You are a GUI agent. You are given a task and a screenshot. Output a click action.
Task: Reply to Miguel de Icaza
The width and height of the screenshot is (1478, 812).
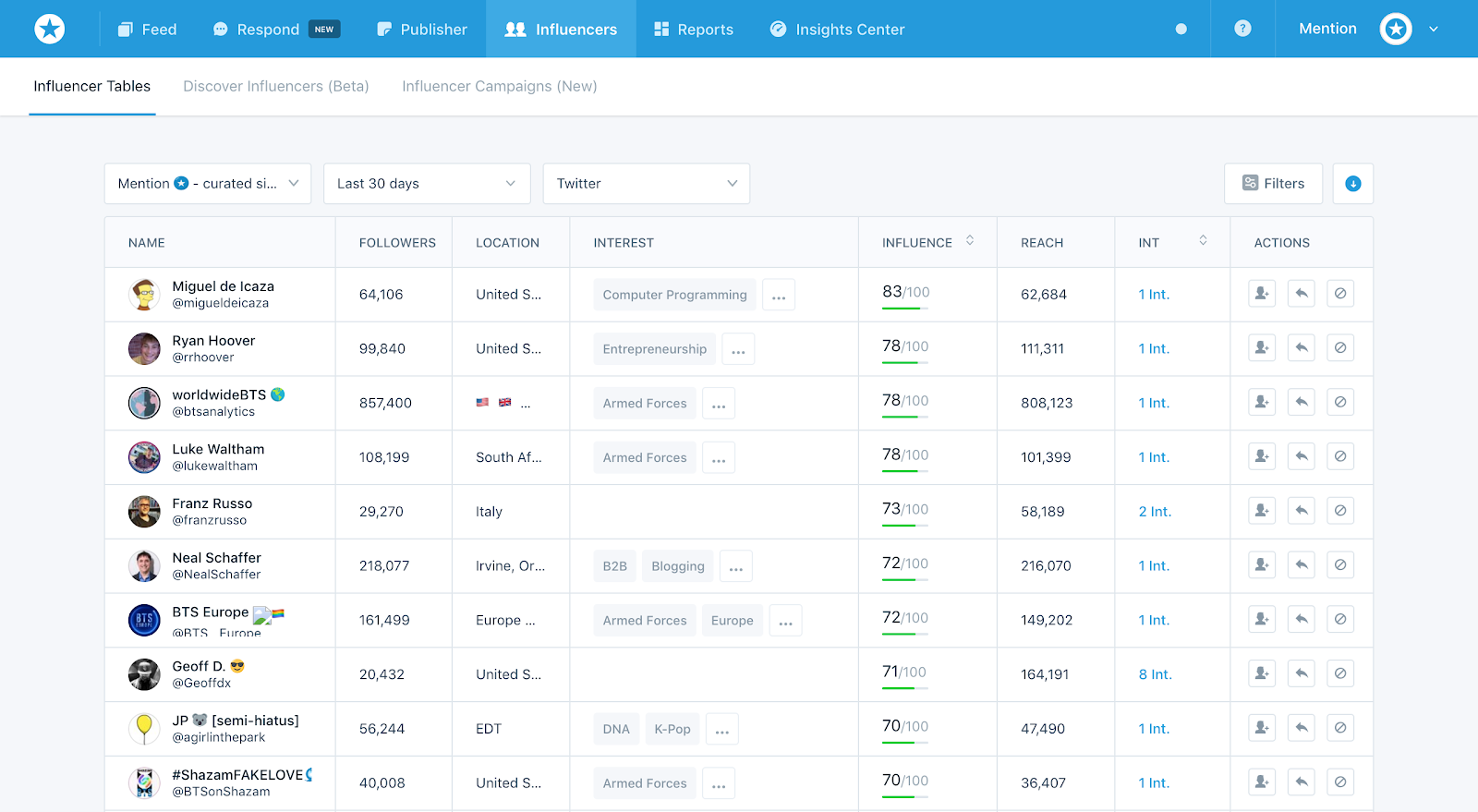point(1301,294)
